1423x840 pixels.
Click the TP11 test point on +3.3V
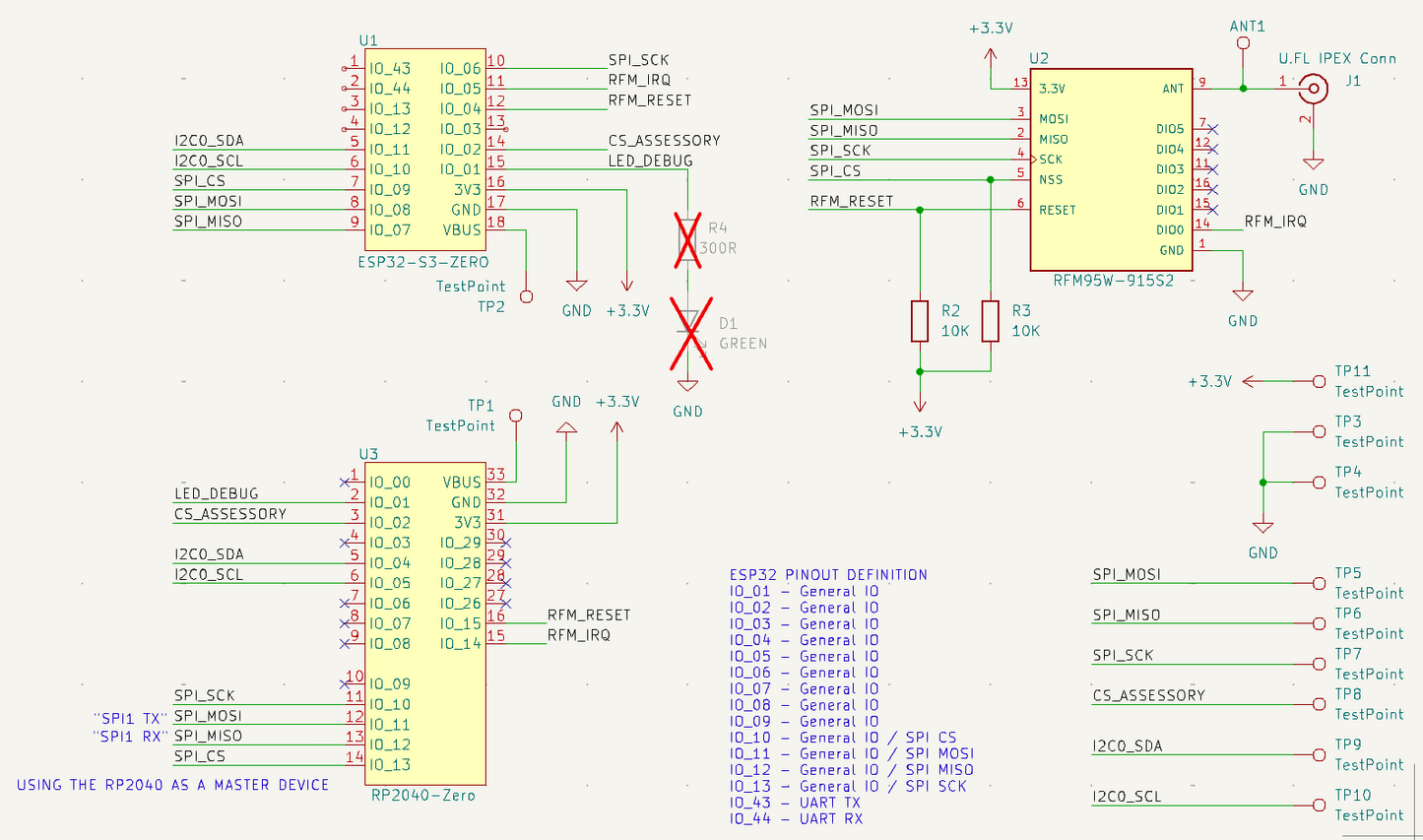[x=1319, y=381]
